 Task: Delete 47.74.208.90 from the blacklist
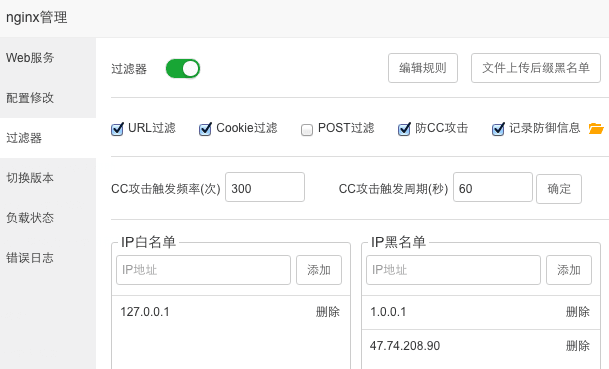tap(578, 346)
